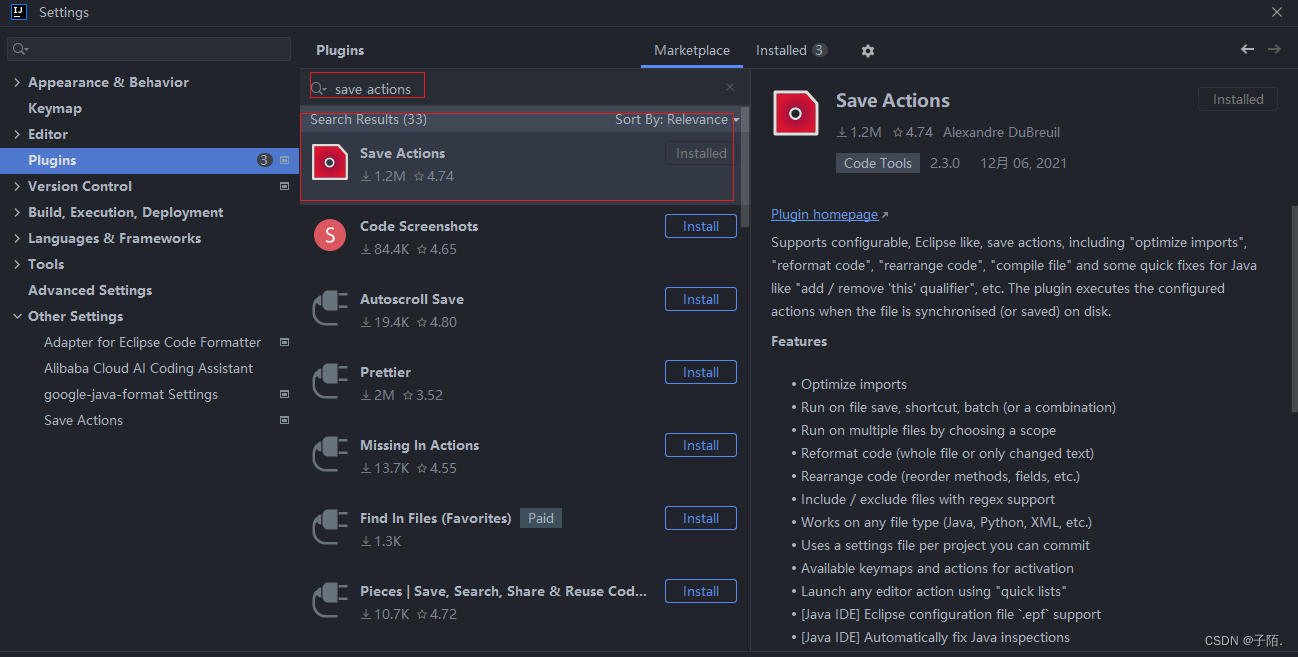The image size is (1298, 657).
Task: Select Plugins in the settings tree
Action: coord(150,160)
